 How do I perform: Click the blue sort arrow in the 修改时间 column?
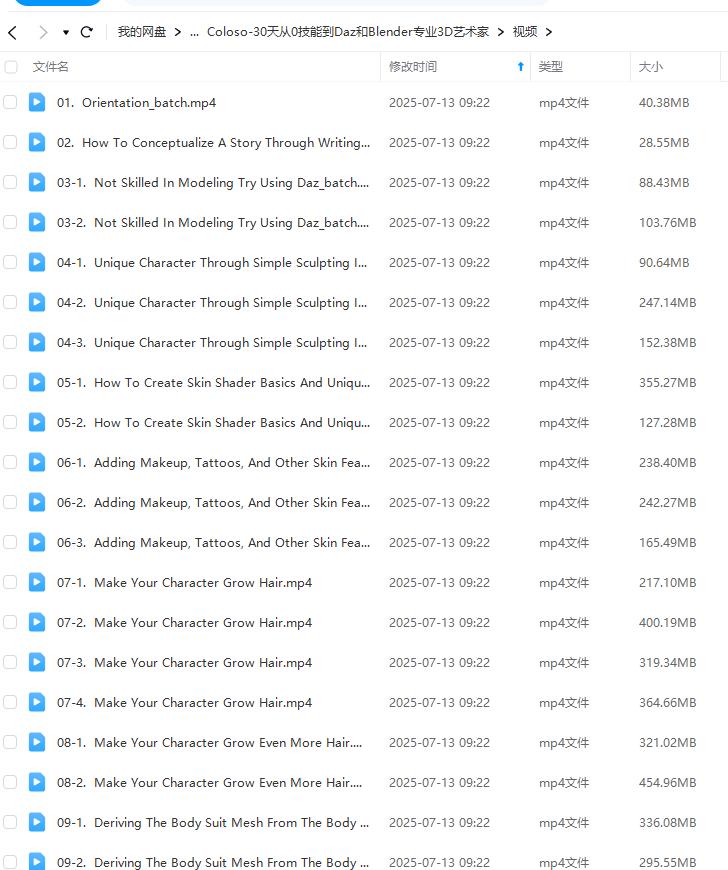[520, 67]
